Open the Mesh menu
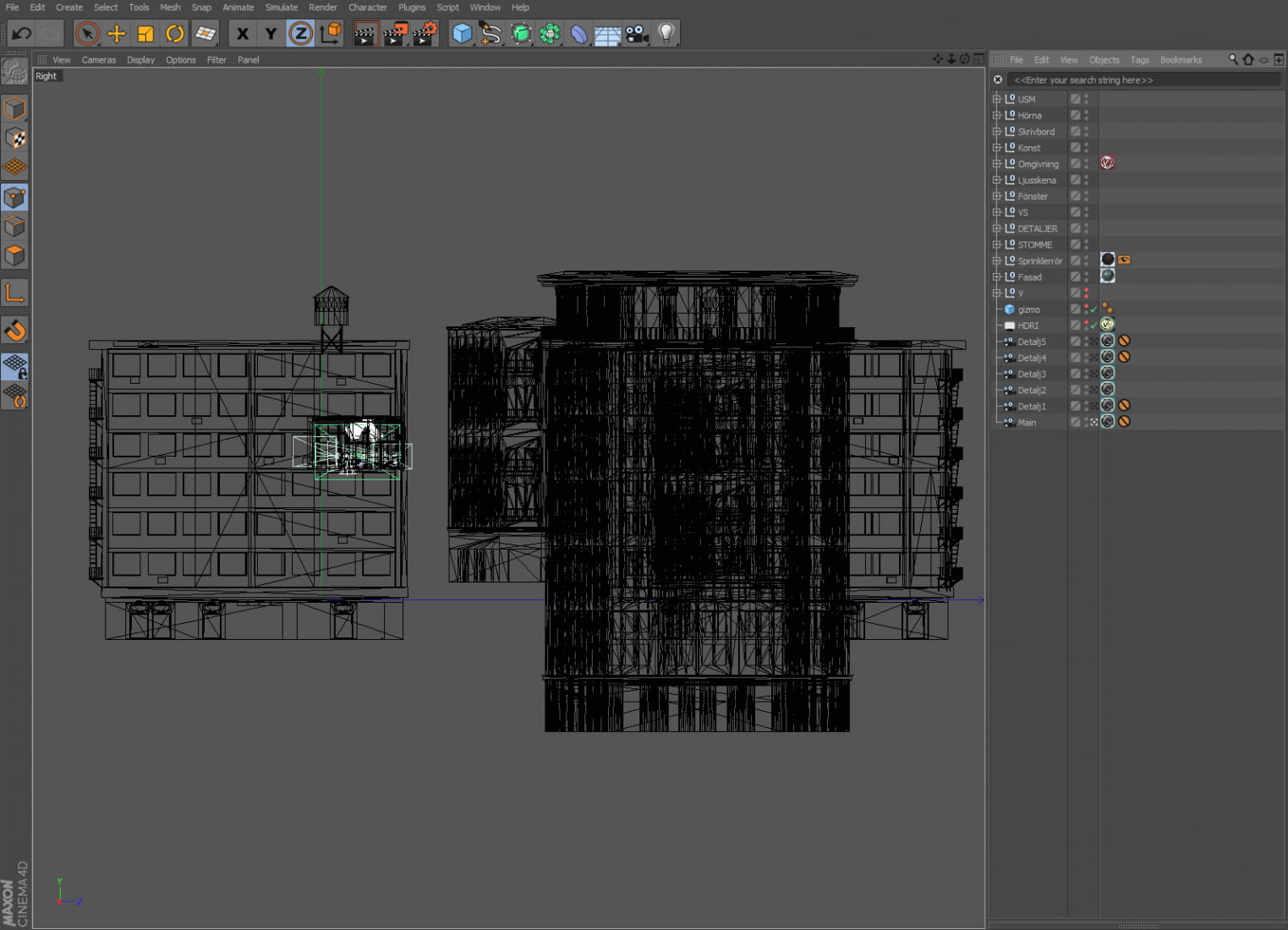 coord(170,7)
